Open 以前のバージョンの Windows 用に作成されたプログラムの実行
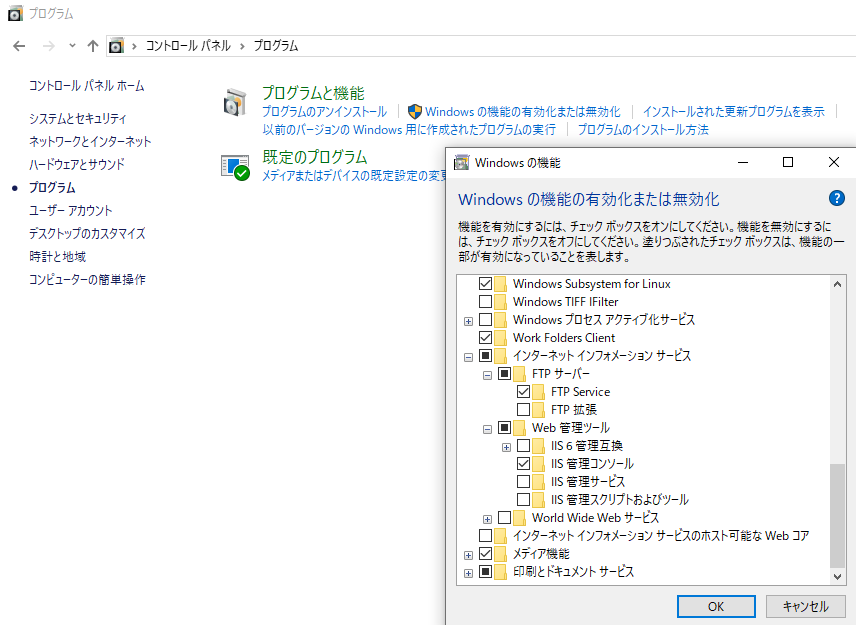The height and width of the screenshot is (625, 856). 409,130
